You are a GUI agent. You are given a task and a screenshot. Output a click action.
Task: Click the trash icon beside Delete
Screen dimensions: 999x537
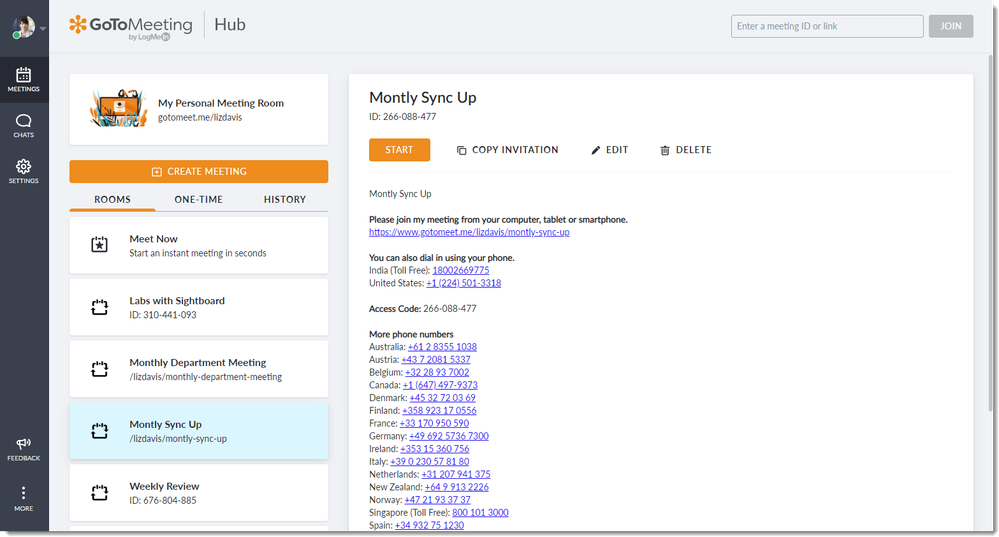point(665,150)
